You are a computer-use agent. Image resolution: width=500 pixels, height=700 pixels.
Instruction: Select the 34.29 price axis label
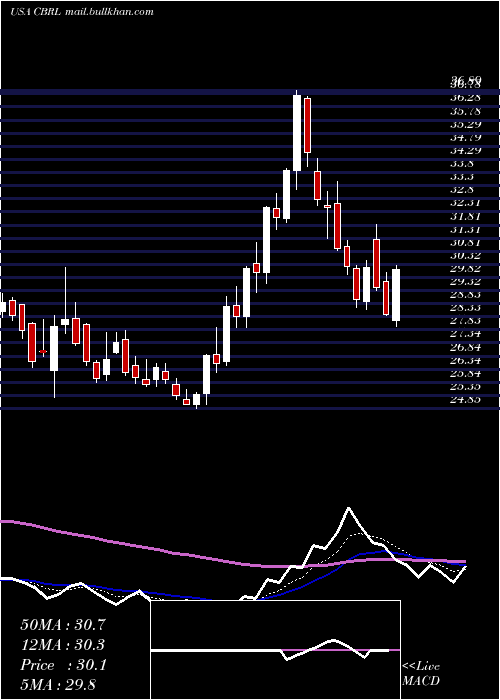tap(466, 150)
